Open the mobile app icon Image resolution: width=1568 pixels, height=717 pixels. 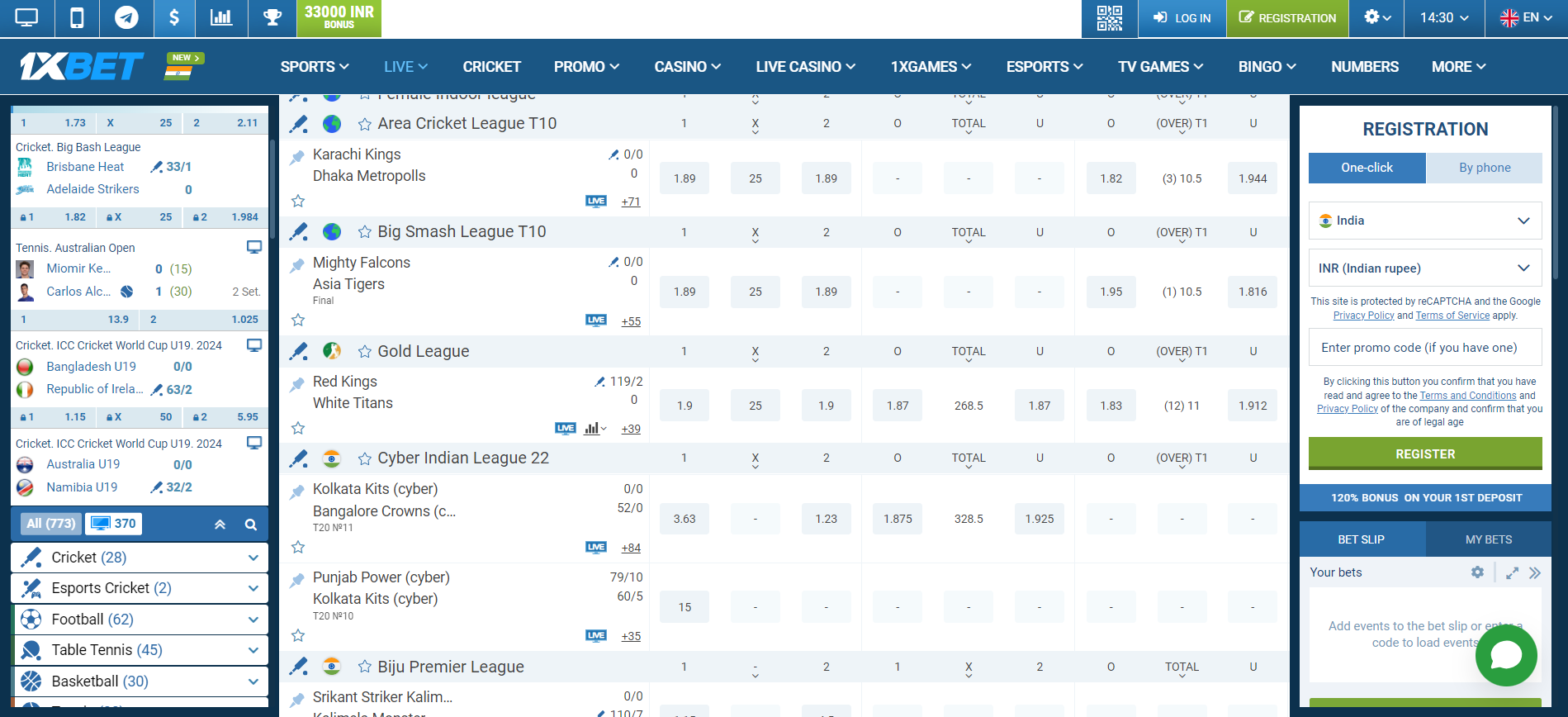77,17
